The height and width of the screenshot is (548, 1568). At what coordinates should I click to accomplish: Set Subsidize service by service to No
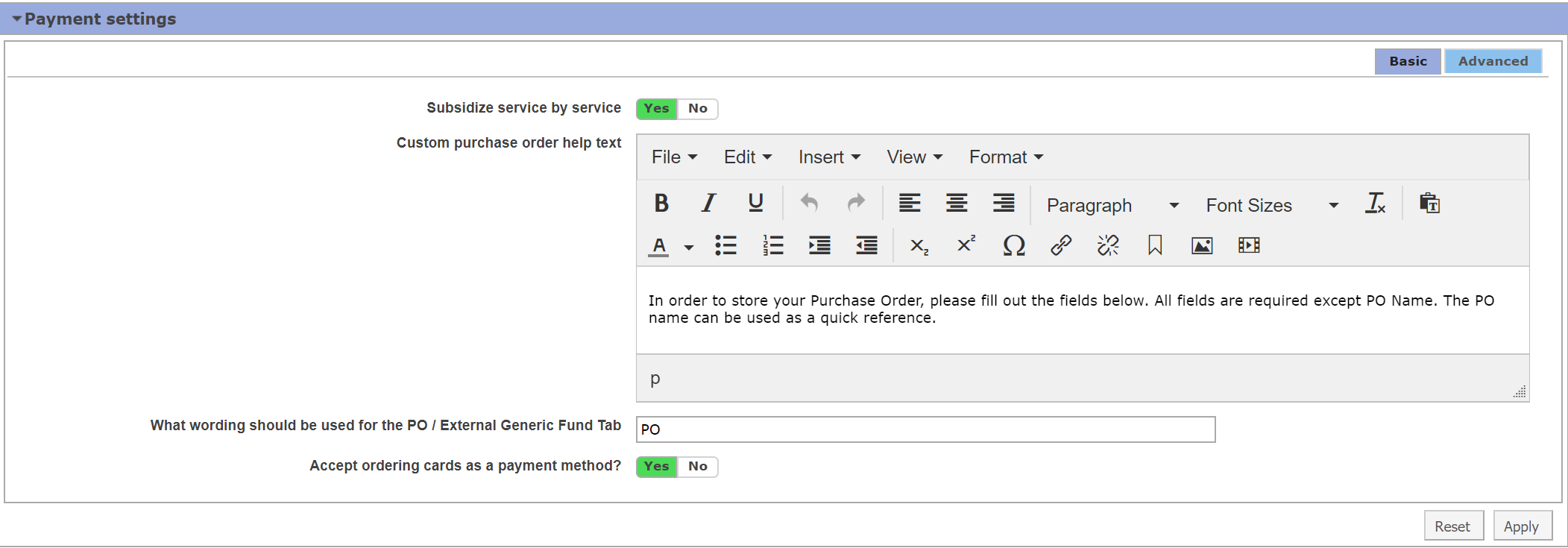click(x=698, y=109)
